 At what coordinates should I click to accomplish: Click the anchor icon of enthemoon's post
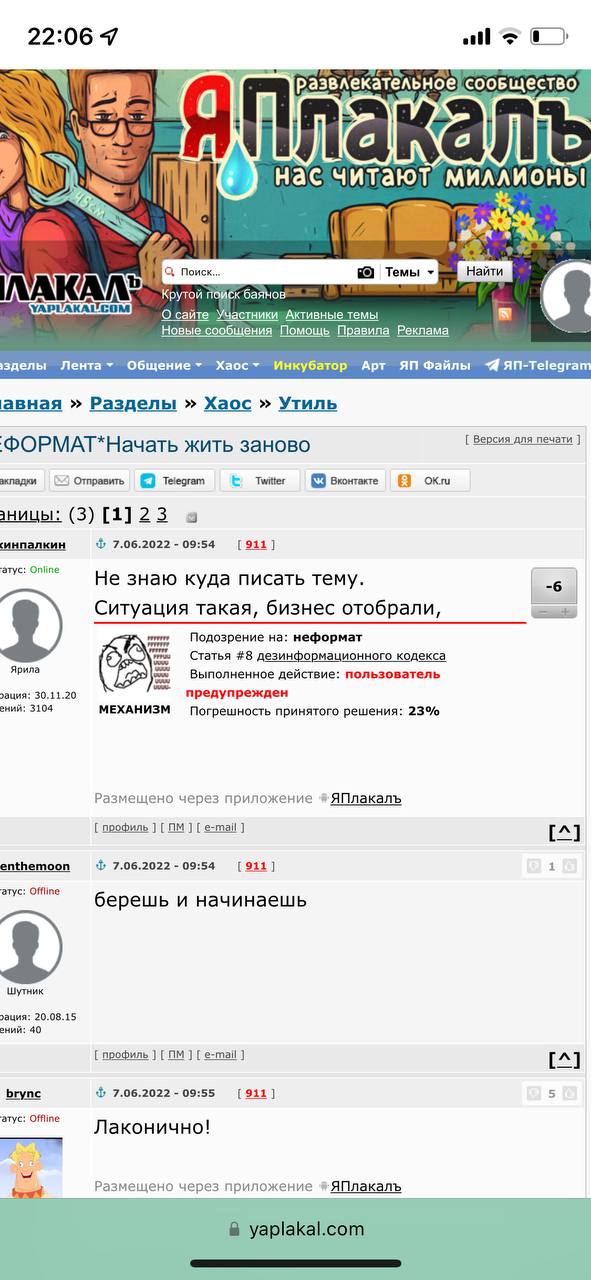(x=100, y=865)
